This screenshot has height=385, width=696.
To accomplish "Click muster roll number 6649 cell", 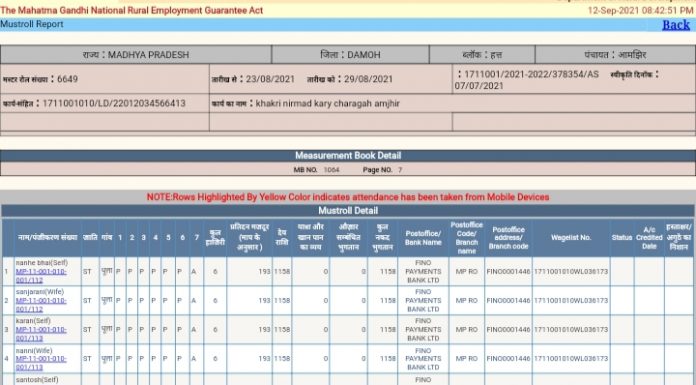I will [105, 79].
